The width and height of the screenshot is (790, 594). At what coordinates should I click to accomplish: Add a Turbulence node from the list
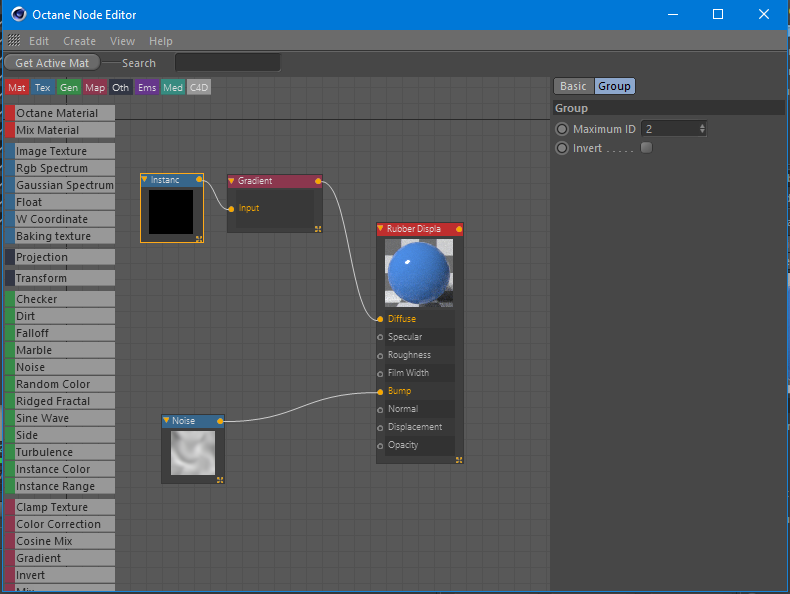point(60,452)
